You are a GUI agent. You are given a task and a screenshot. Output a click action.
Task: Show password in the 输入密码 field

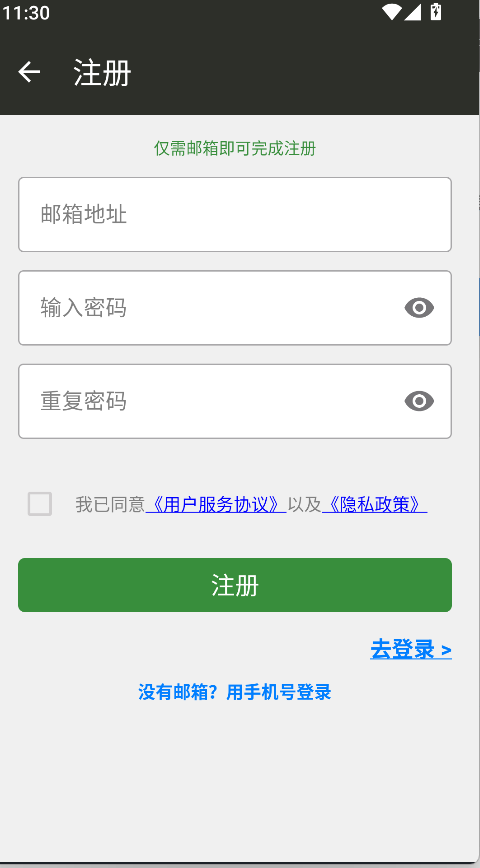pyautogui.click(x=419, y=308)
